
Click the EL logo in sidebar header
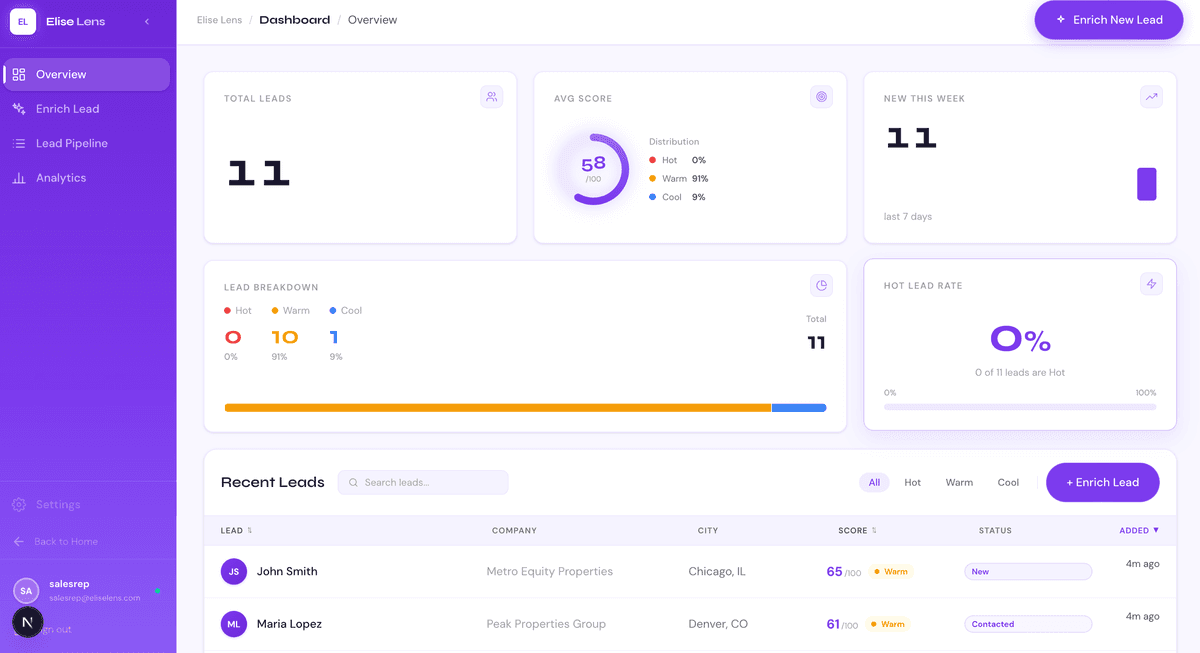[x=23, y=21]
